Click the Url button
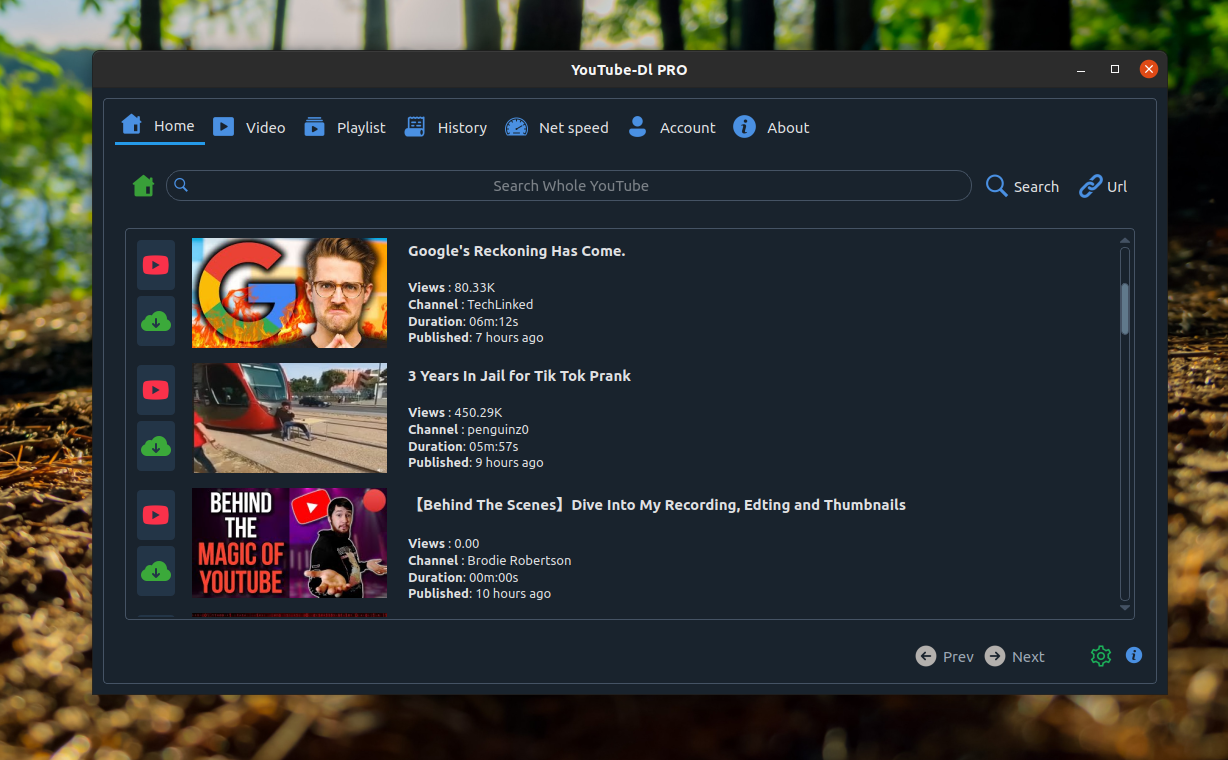Image resolution: width=1228 pixels, height=760 pixels. 1103,186
